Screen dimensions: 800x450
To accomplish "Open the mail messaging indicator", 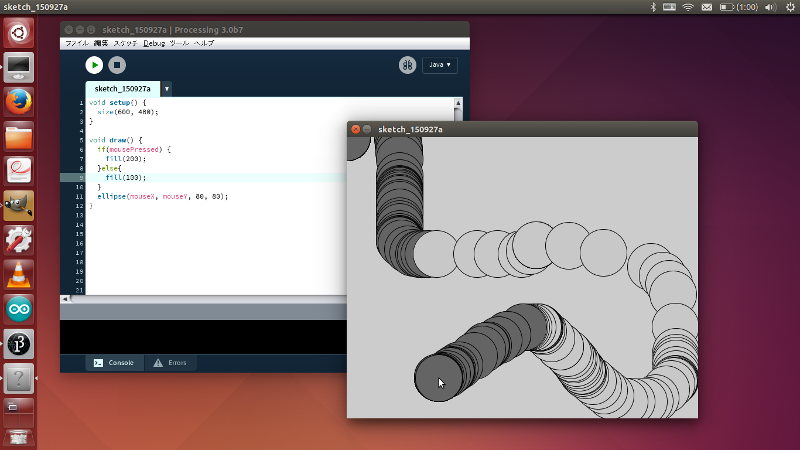I will [707, 7].
